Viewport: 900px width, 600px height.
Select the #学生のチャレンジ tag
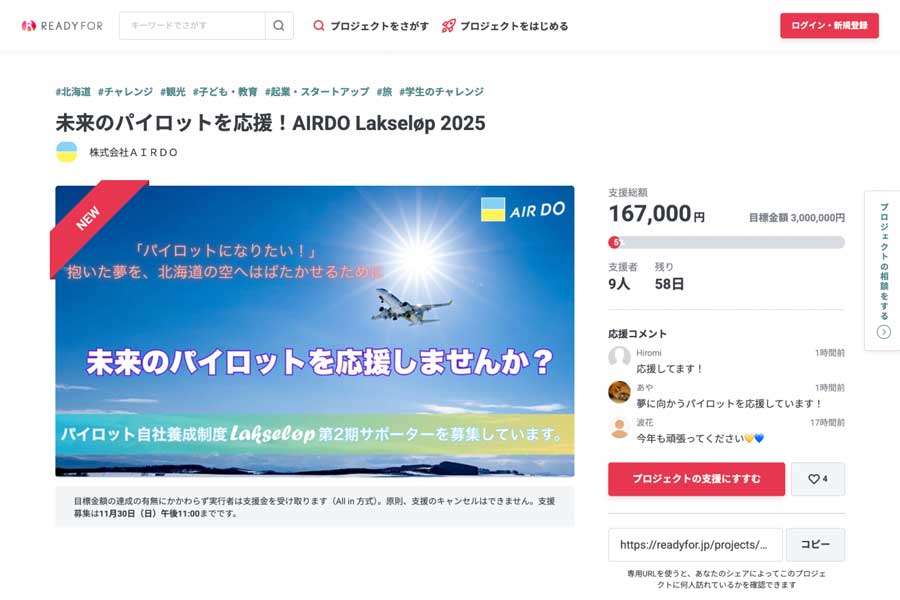coord(441,92)
